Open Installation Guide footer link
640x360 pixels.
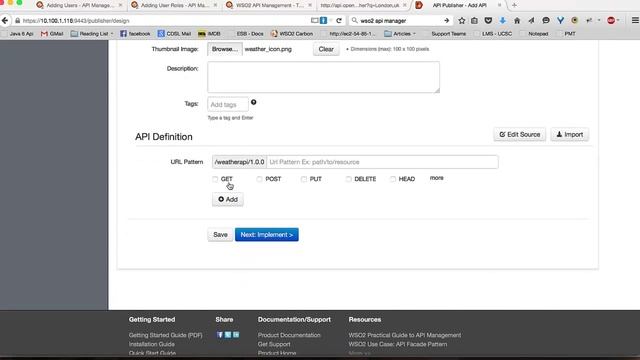point(151,344)
